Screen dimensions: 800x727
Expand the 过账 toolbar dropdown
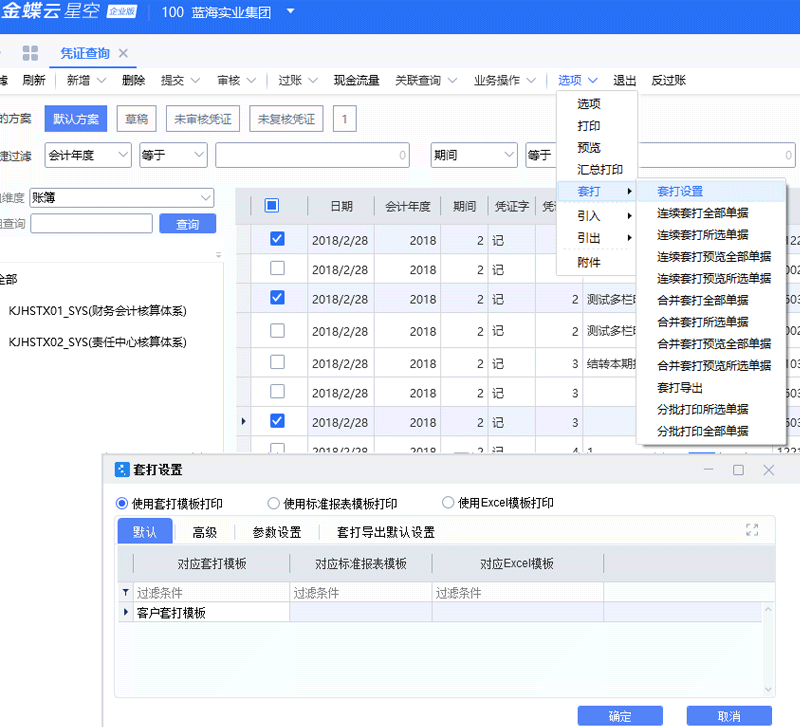point(313,81)
